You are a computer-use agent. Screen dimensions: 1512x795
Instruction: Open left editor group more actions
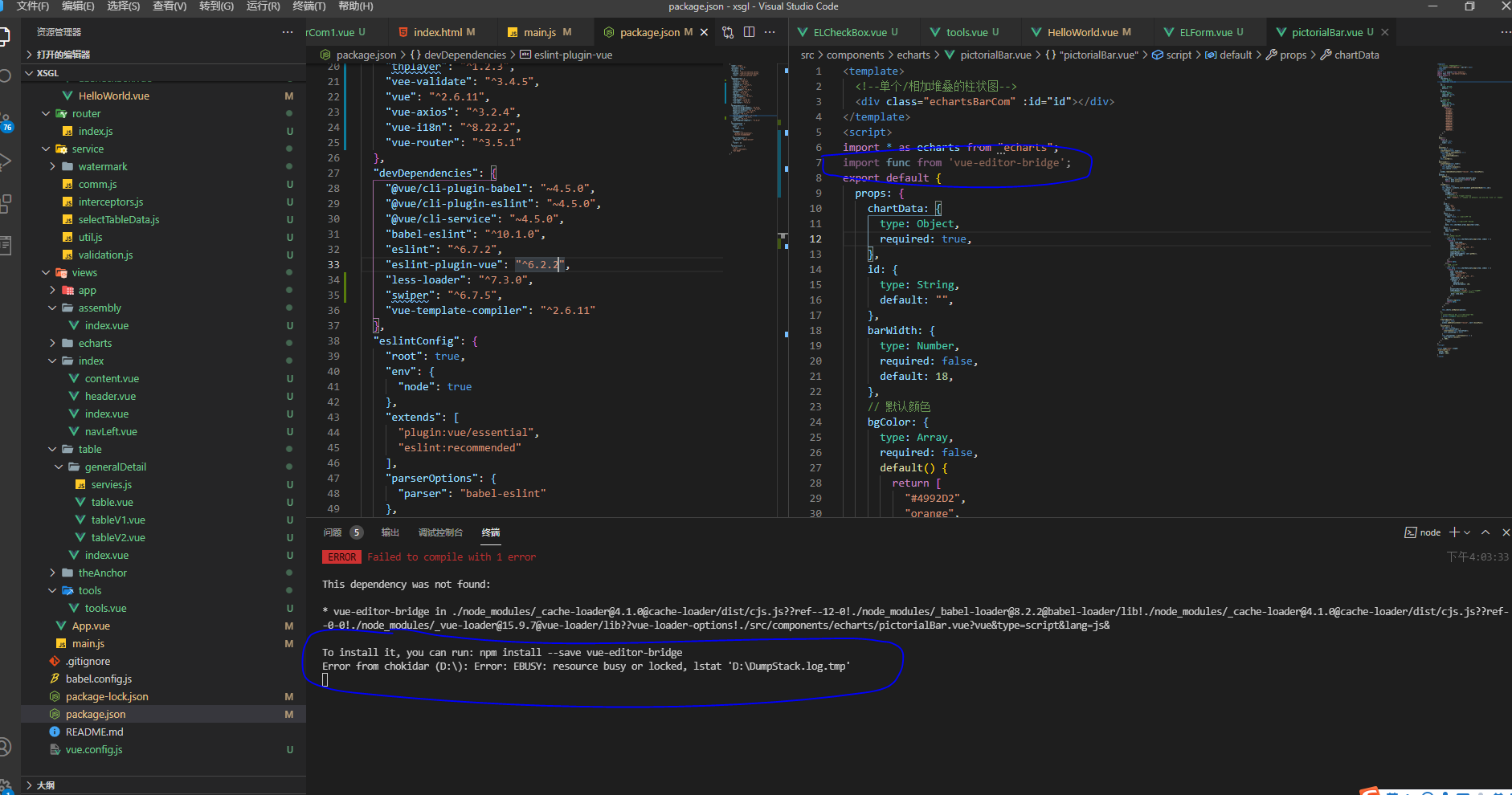[x=770, y=32]
